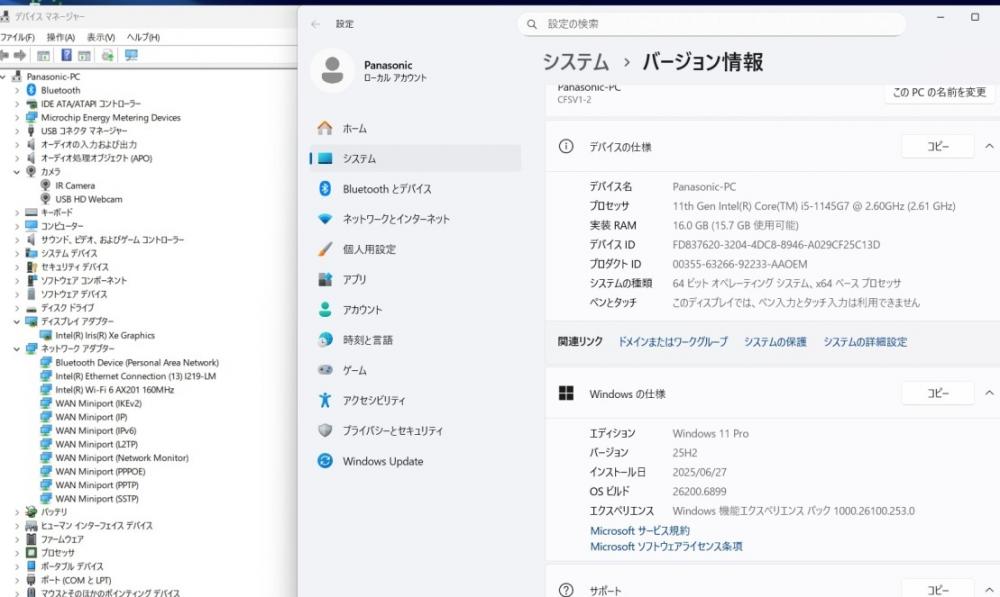Go to 個人用設定 personalization page
Viewport: 1000px width, 597px height.
pyautogui.click(x=369, y=249)
